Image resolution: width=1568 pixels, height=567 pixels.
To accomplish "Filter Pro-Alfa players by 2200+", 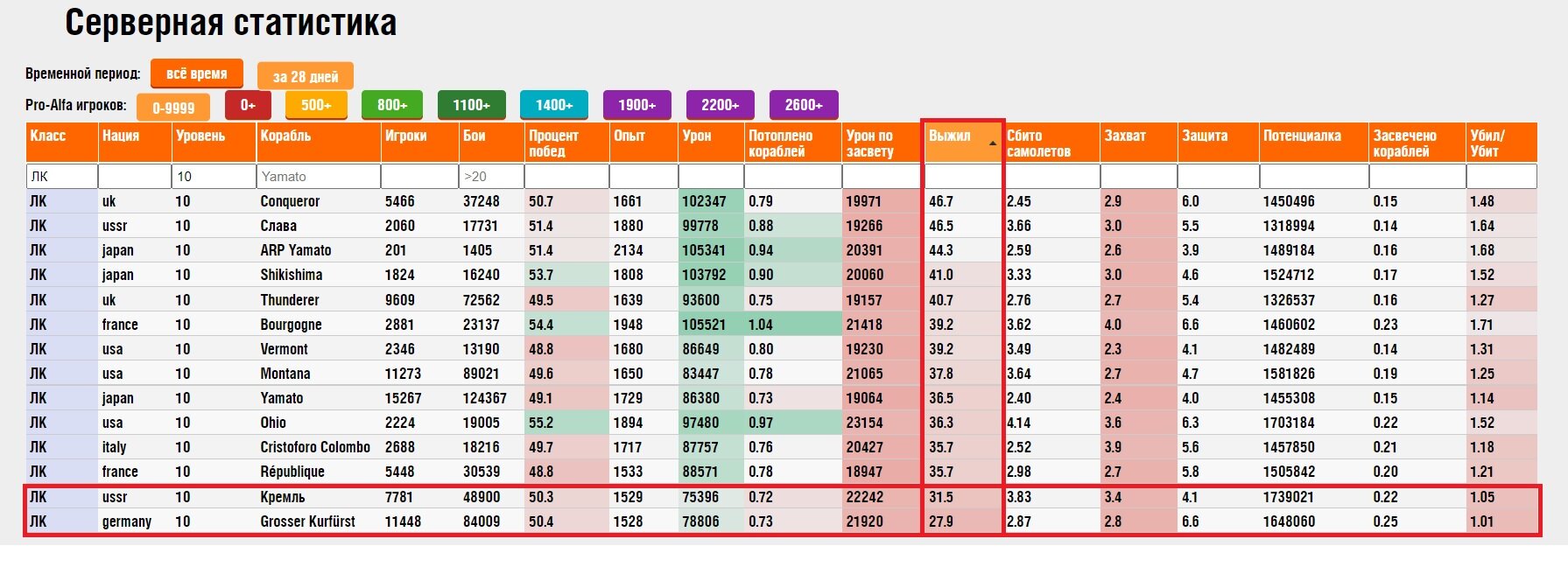I will click(721, 105).
